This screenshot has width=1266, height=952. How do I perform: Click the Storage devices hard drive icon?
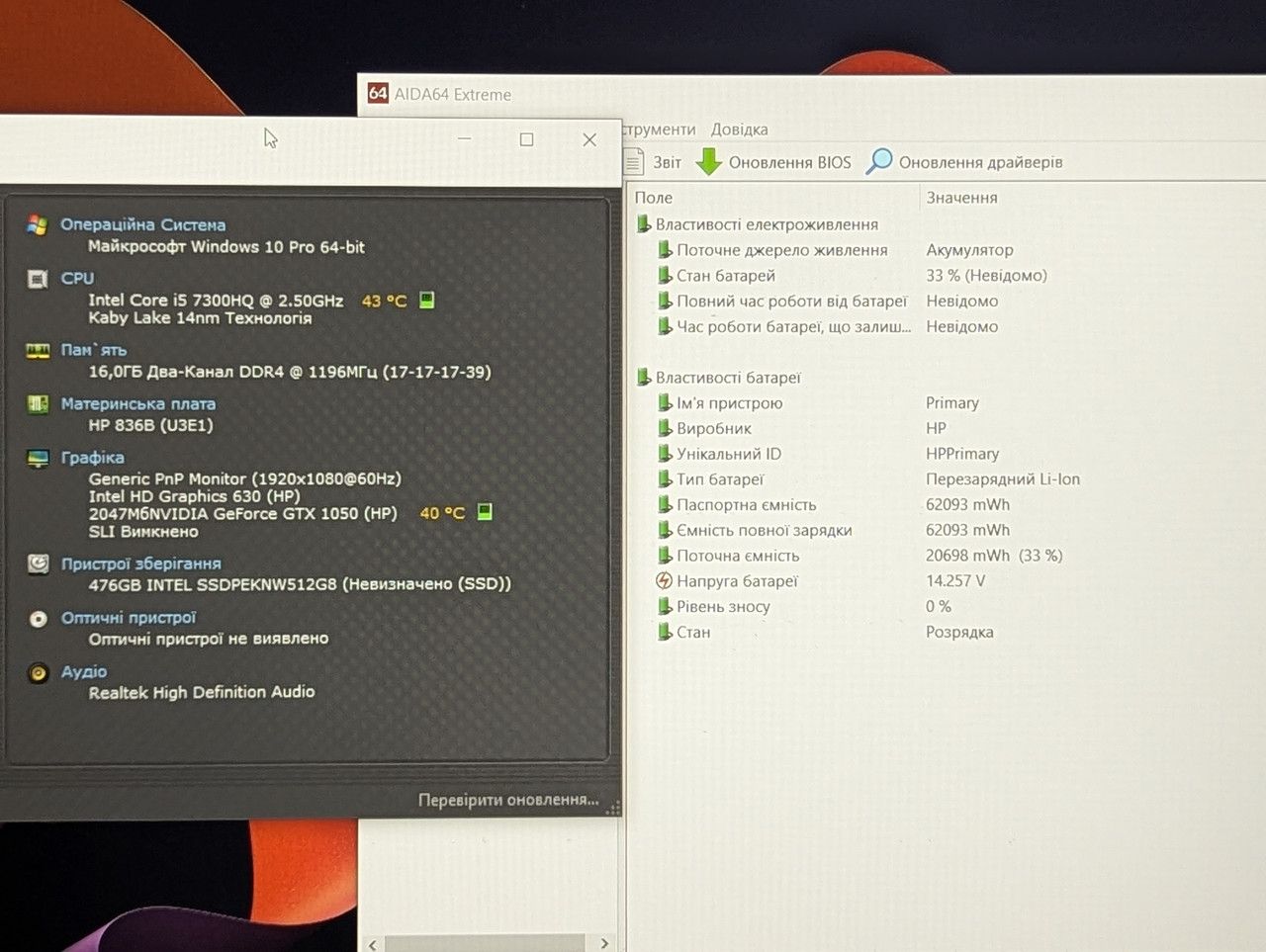tap(38, 563)
